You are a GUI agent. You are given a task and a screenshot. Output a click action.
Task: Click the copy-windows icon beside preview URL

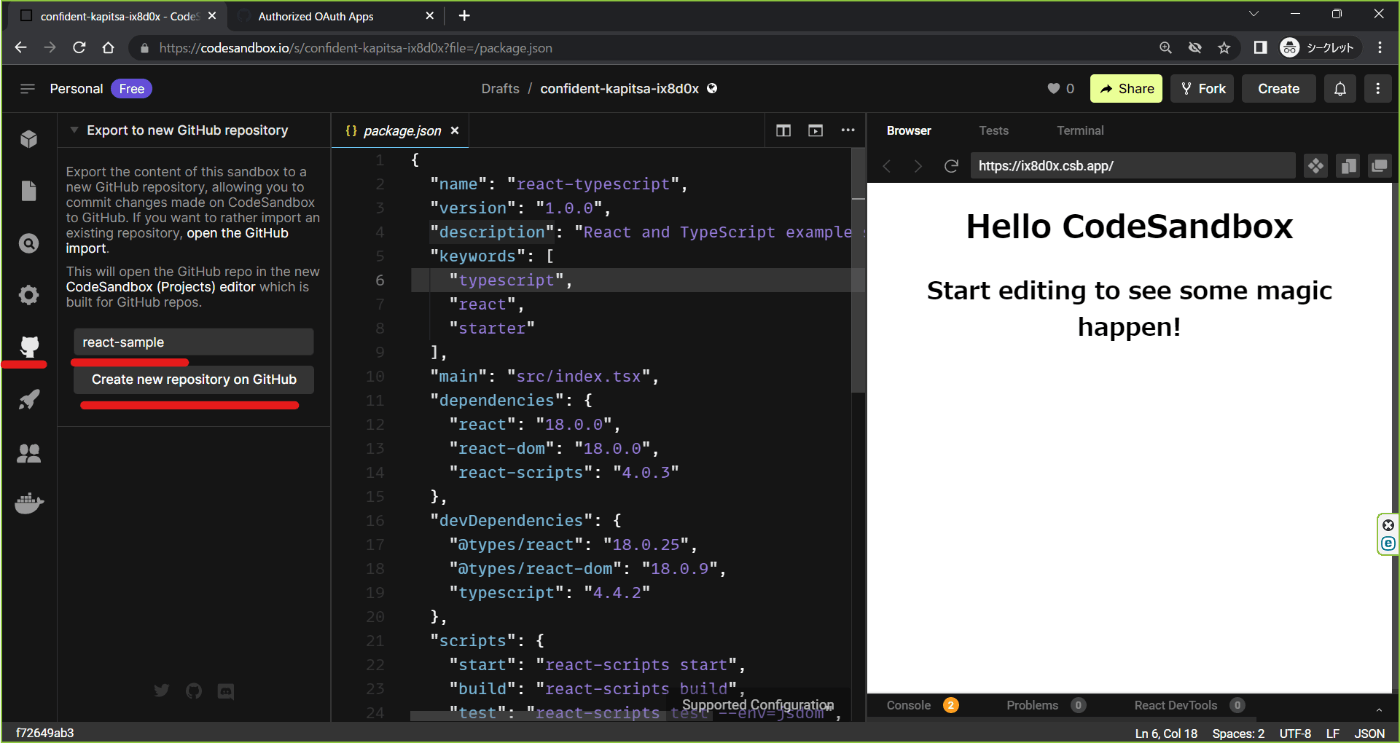[x=1348, y=166]
